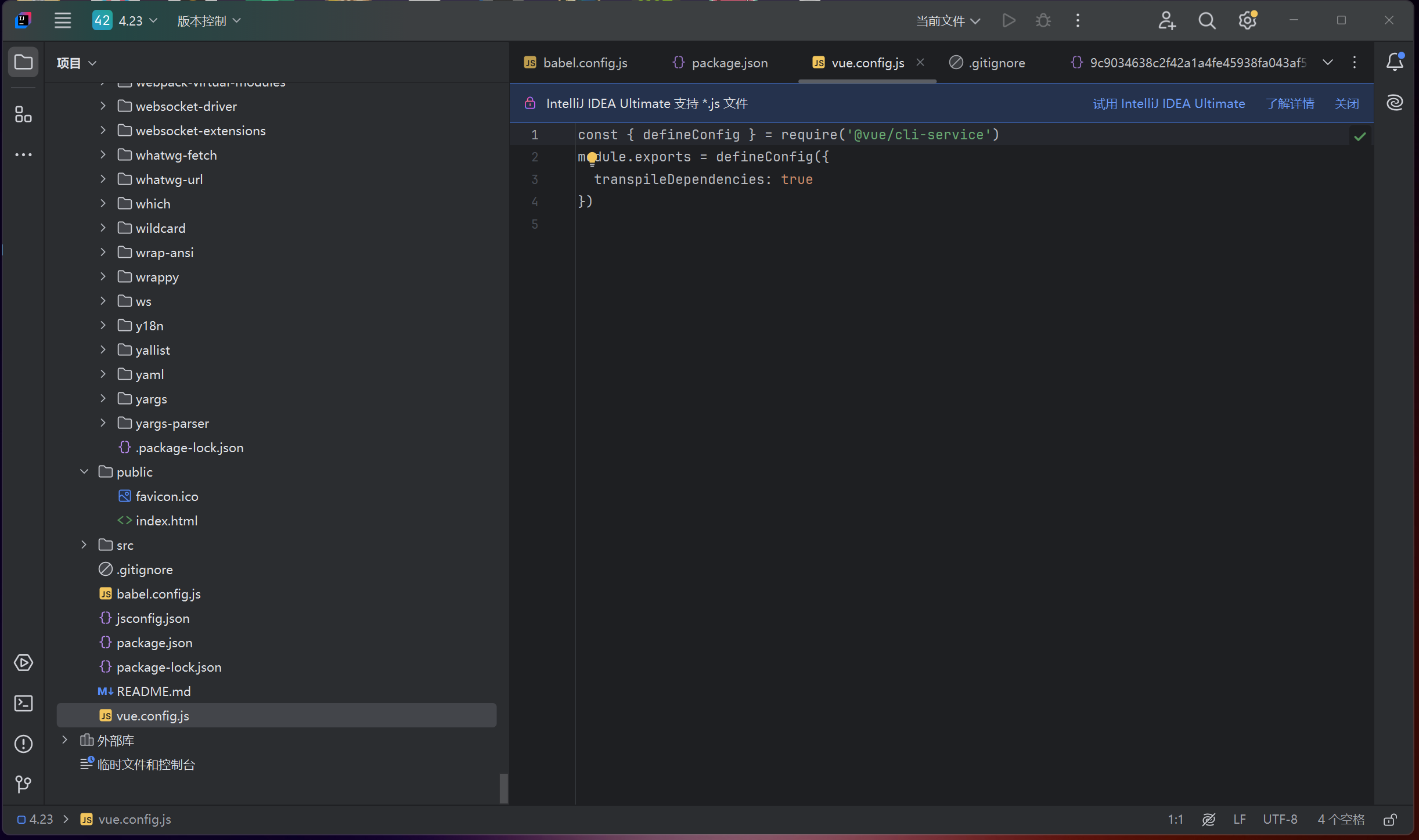1419x840 pixels.
Task: Toggle the Project tool window folder icon
Action: tap(23, 62)
